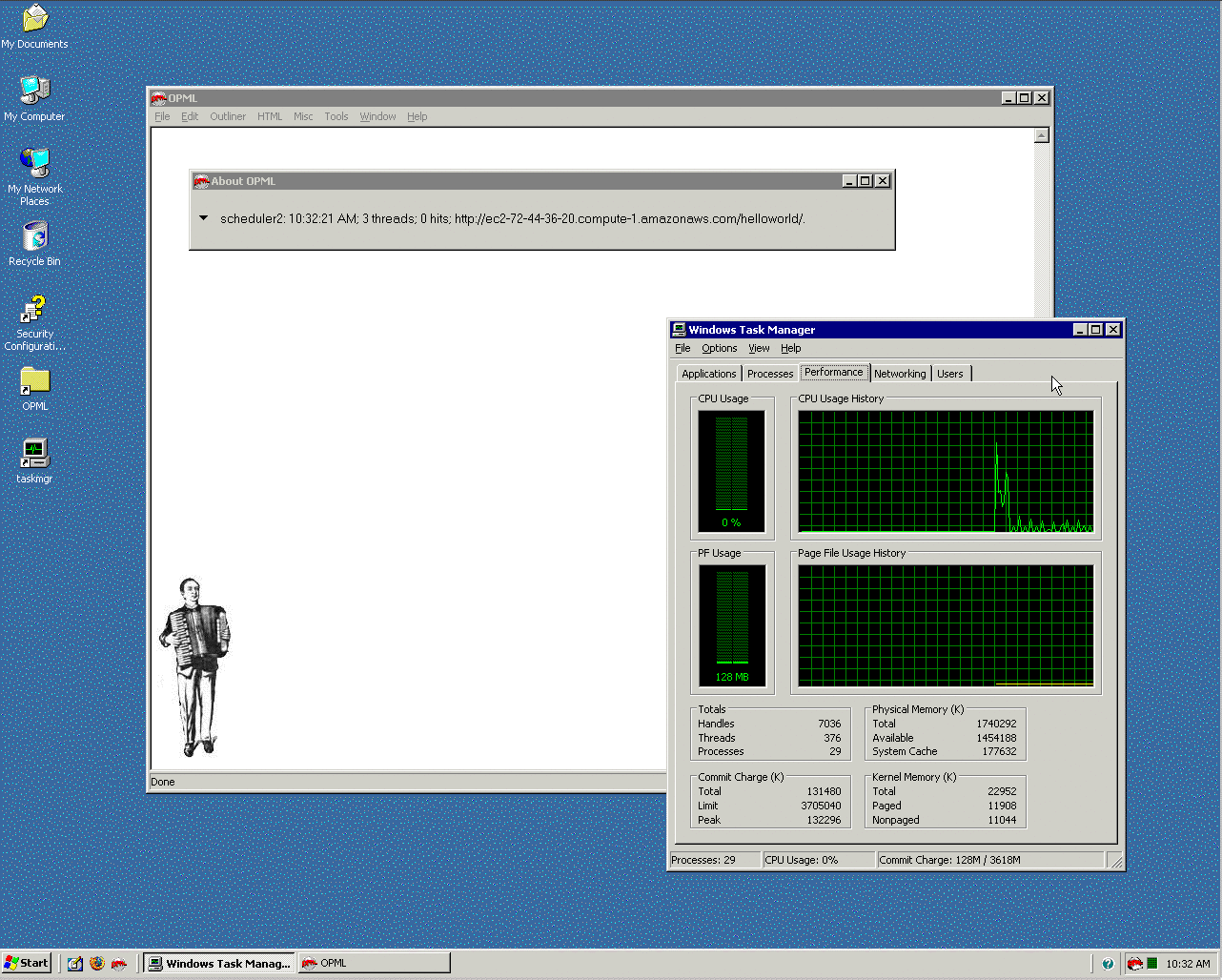The width and height of the screenshot is (1222, 980).
Task: Open My Network Places icon
Action: 34,165
